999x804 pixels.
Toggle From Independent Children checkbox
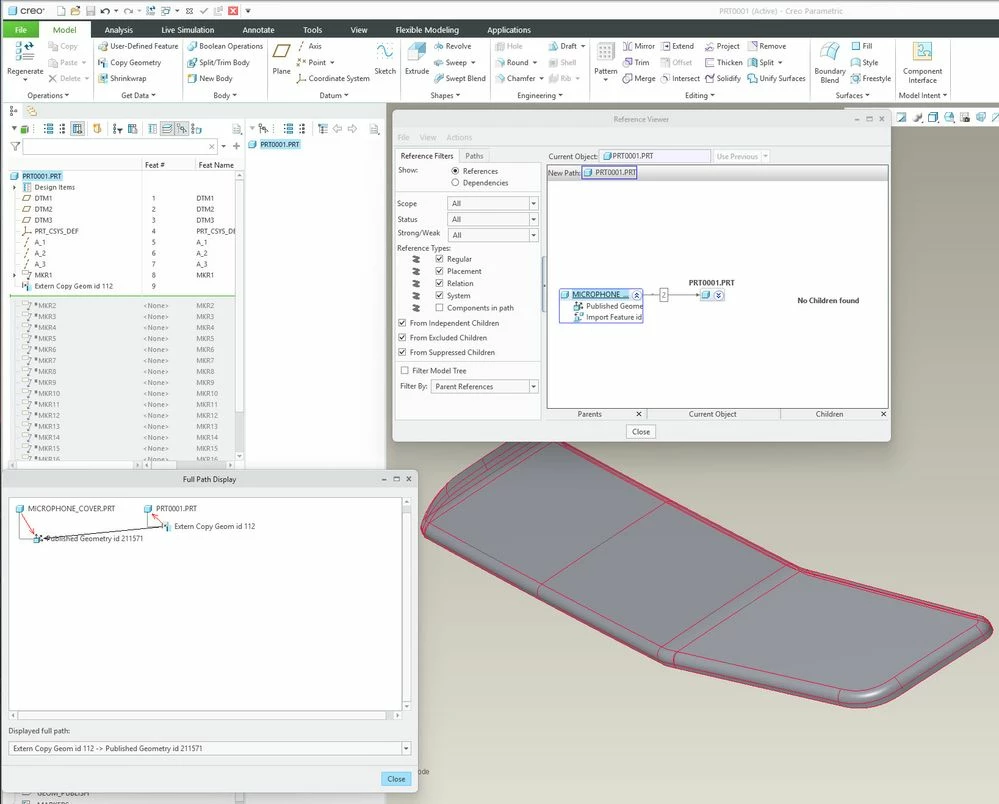(x=402, y=323)
